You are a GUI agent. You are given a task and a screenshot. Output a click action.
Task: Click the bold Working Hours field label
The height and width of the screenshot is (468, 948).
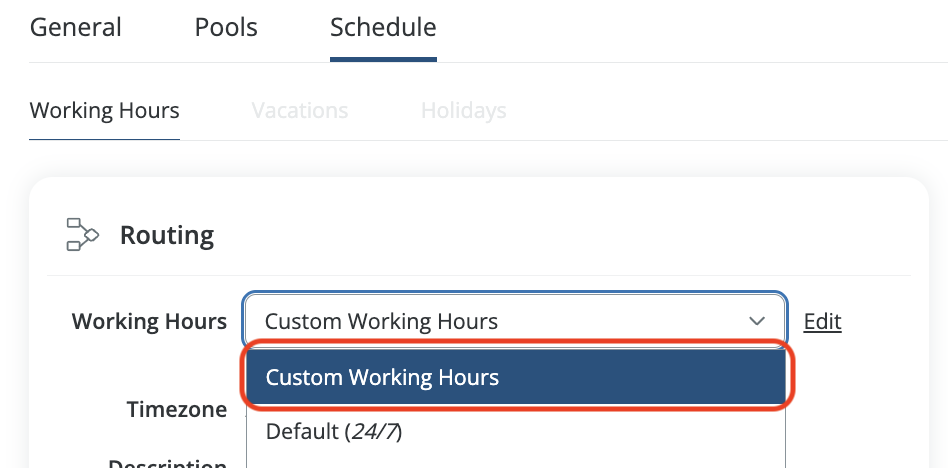pyautogui.click(x=149, y=321)
